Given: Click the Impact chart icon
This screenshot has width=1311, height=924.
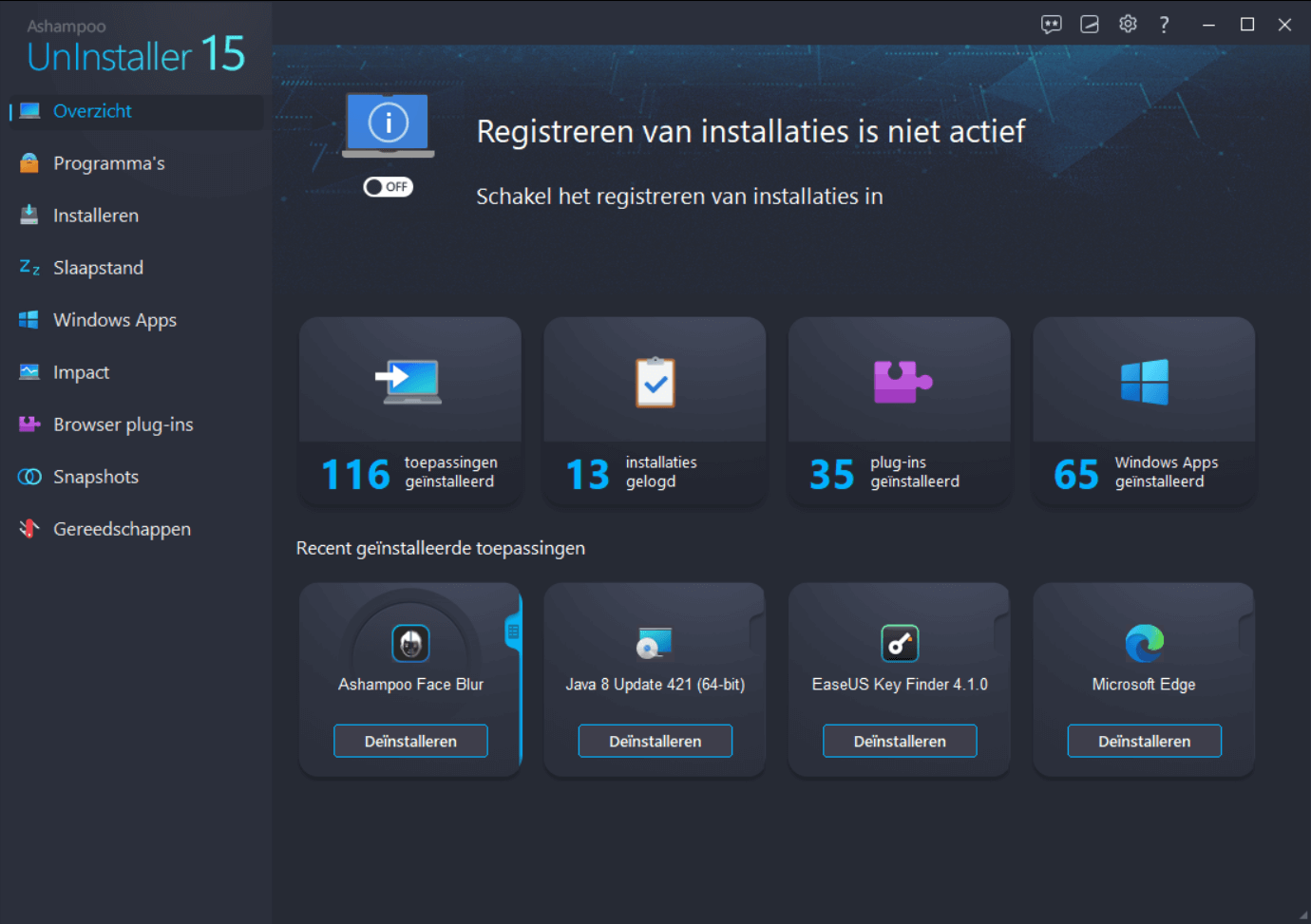Looking at the screenshot, I should (x=29, y=371).
